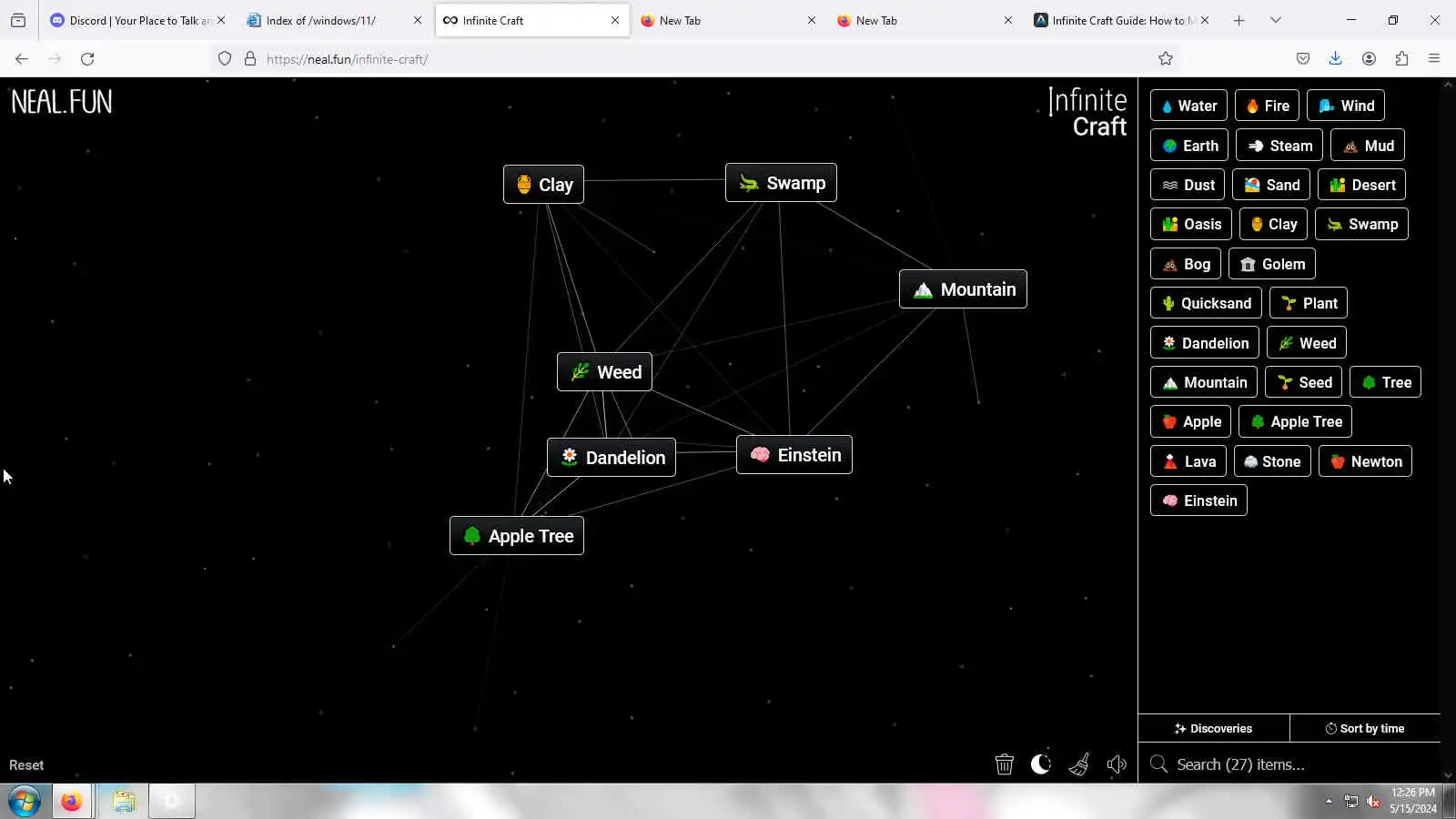
Task: Reload the current page
Action: point(87,59)
